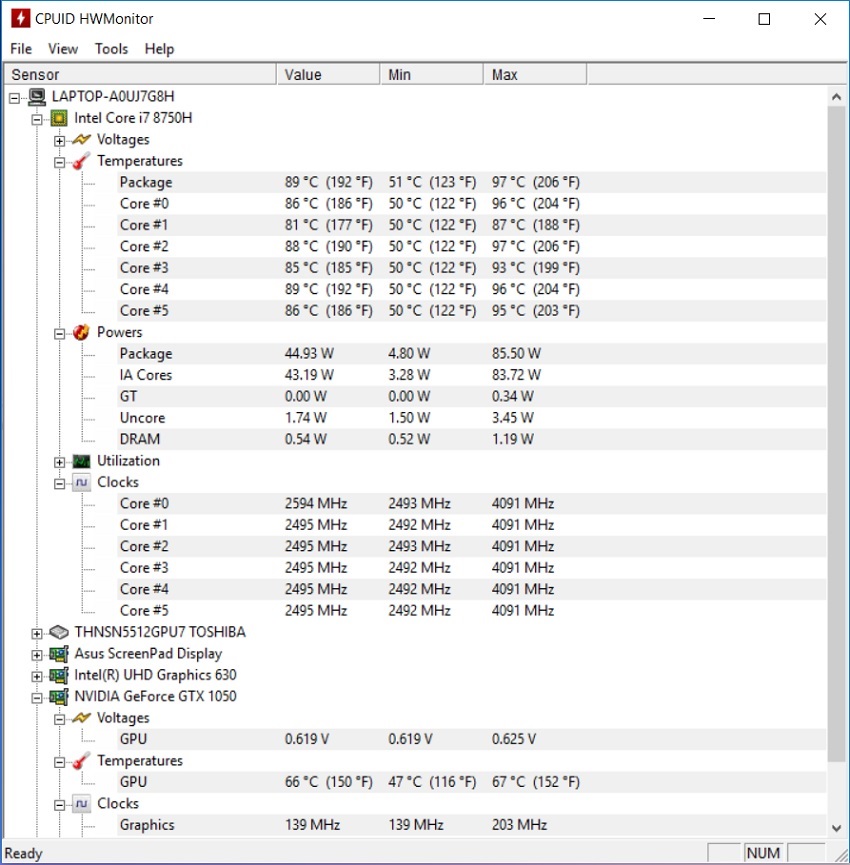The height and width of the screenshot is (865, 850).
Task: Click the CPU Clocks waveform icon
Action: (82, 483)
